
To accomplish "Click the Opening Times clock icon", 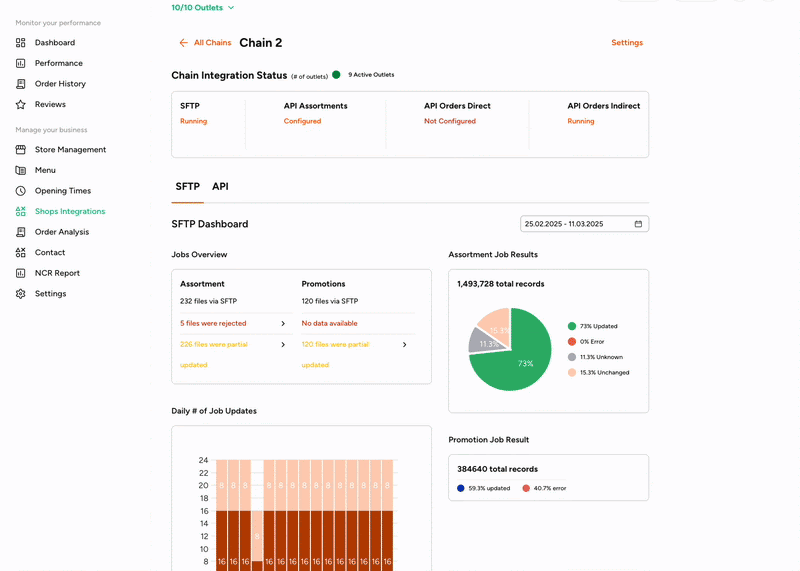I will (x=21, y=191).
